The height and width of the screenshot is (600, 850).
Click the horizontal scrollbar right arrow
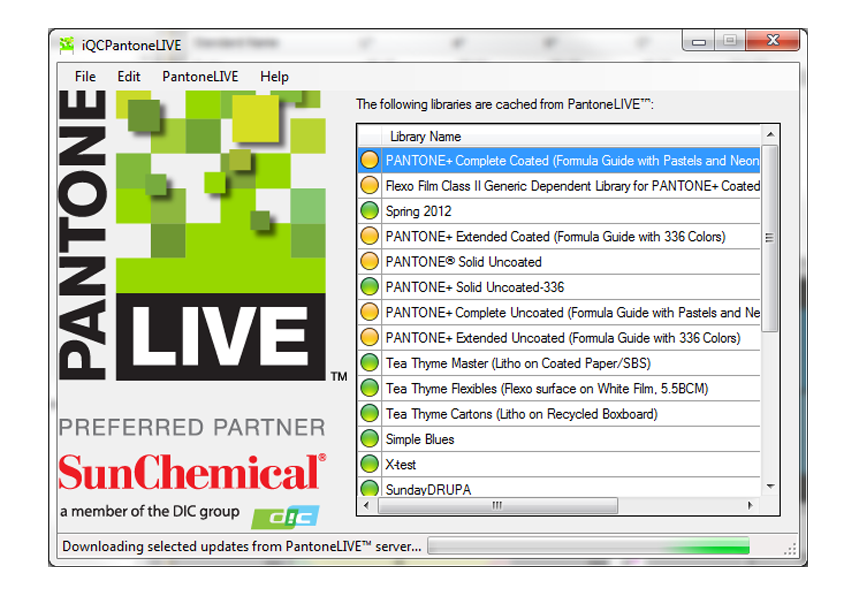click(x=750, y=506)
